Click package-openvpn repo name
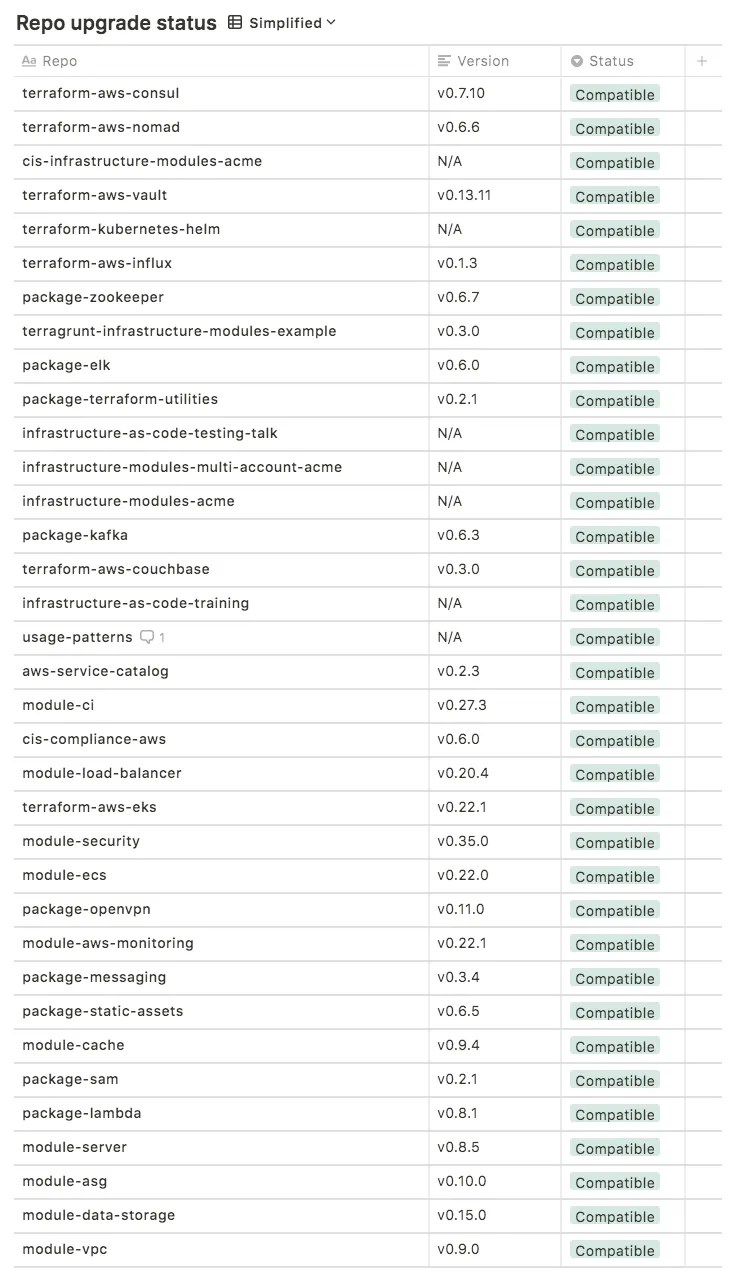 (x=86, y=909)
